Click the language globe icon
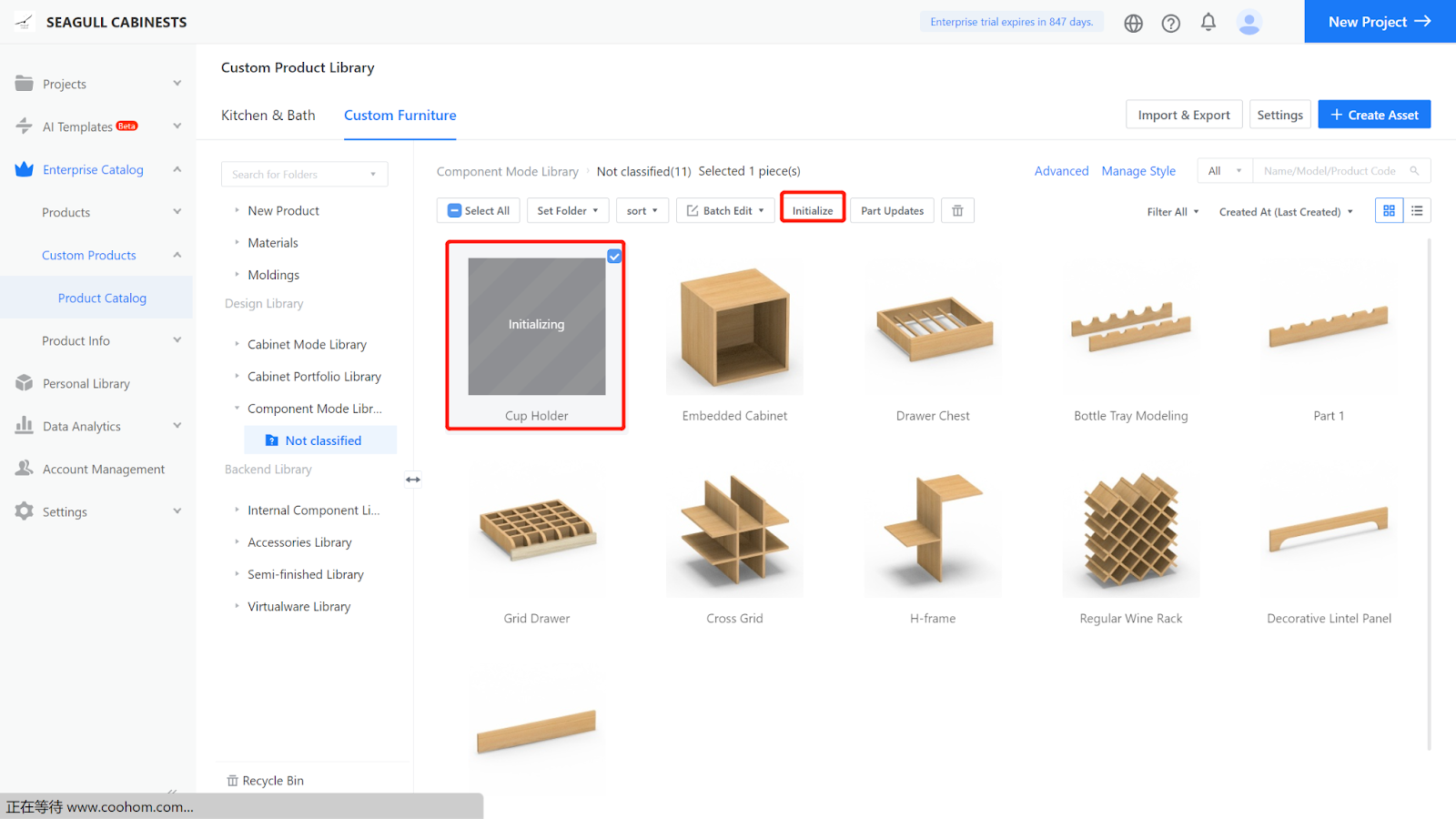Viewport: 1456px width, 819px height. pos(1133,24)
